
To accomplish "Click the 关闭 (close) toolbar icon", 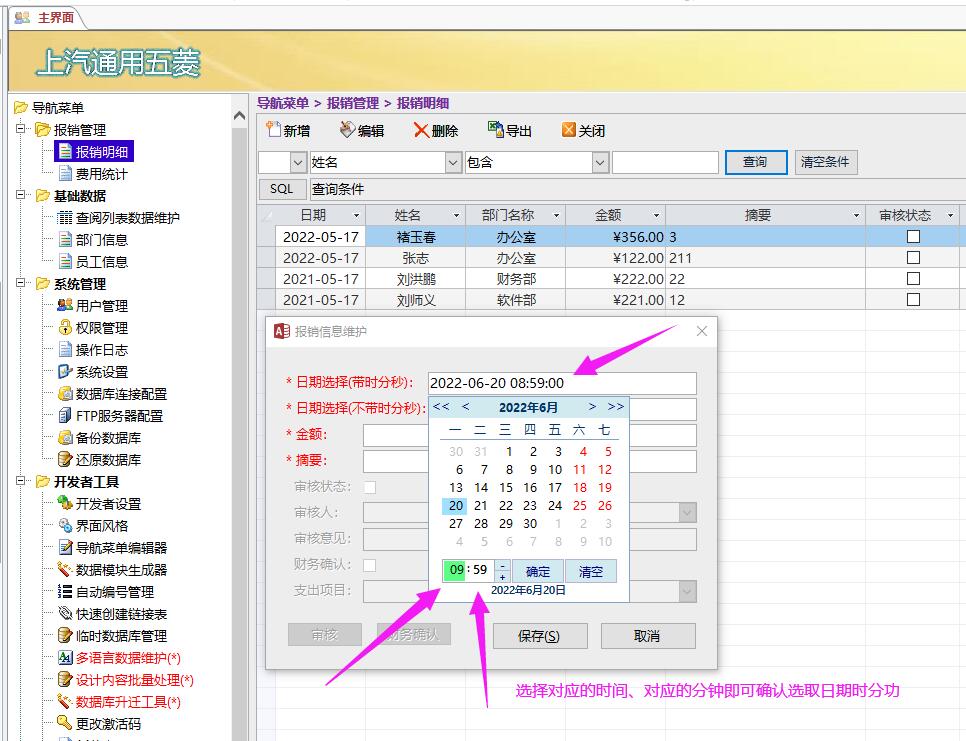I will [569, 129].
